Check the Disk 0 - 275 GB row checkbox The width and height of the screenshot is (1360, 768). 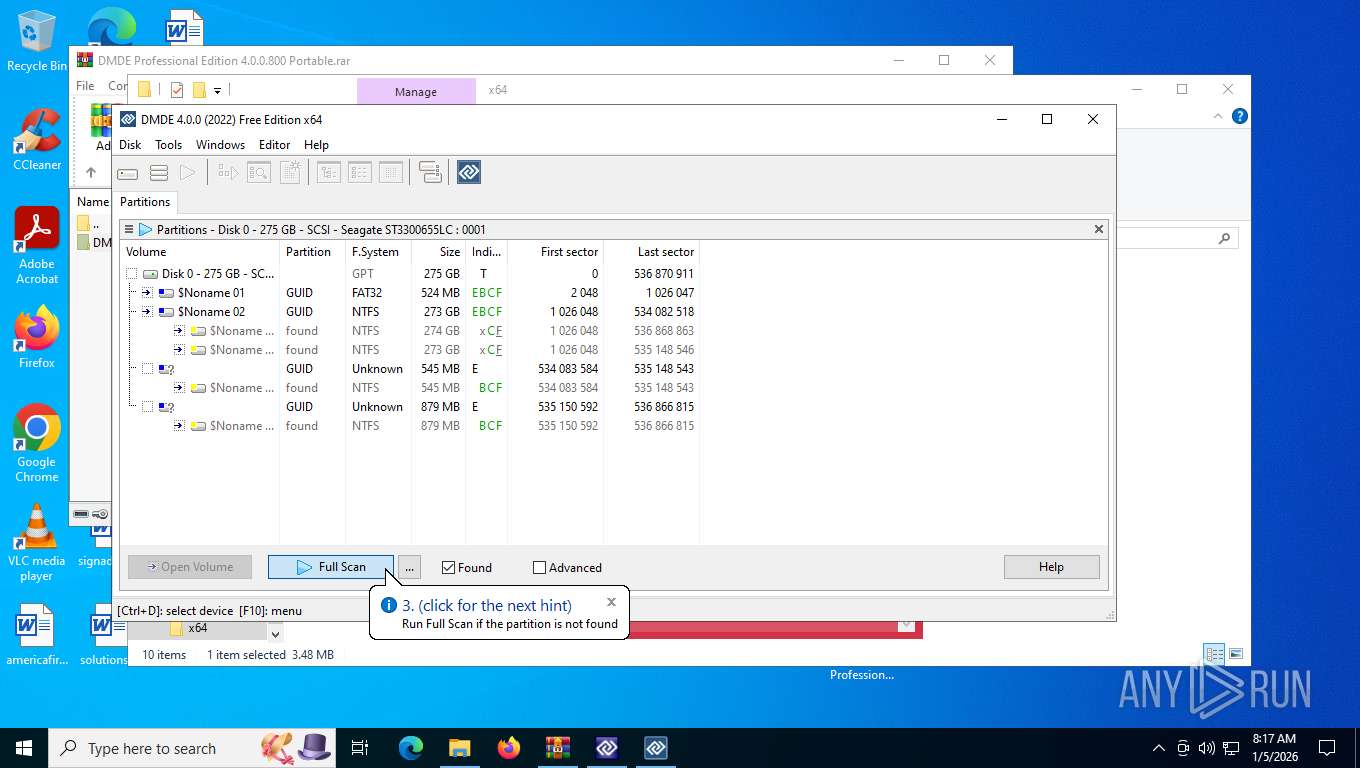[x=131, y=273]
